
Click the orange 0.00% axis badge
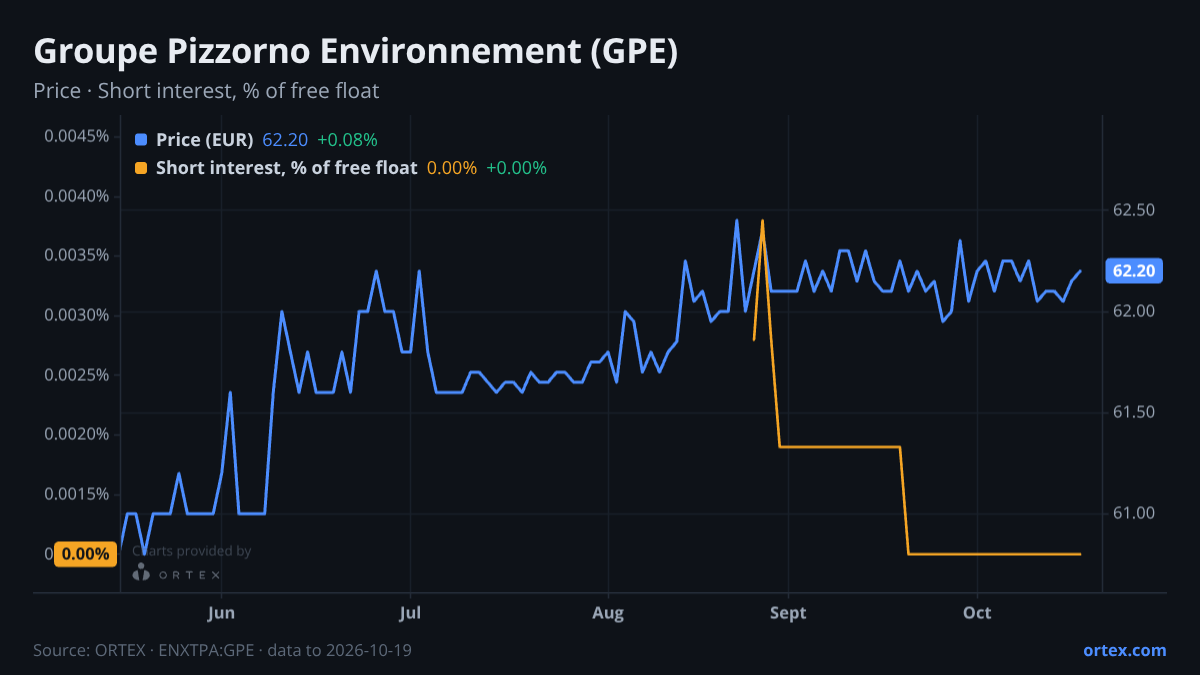click(86, 554)
